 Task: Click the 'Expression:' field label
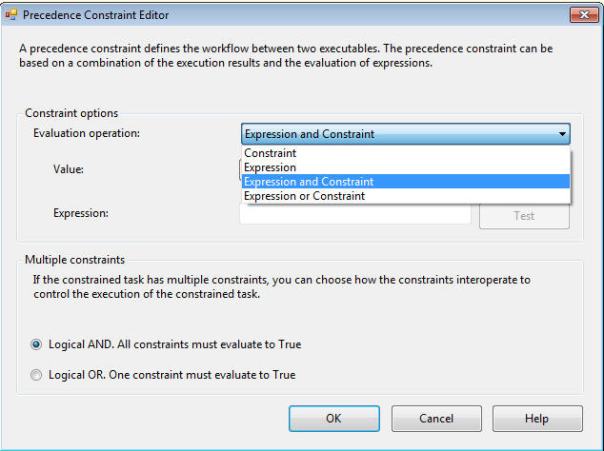81,213
